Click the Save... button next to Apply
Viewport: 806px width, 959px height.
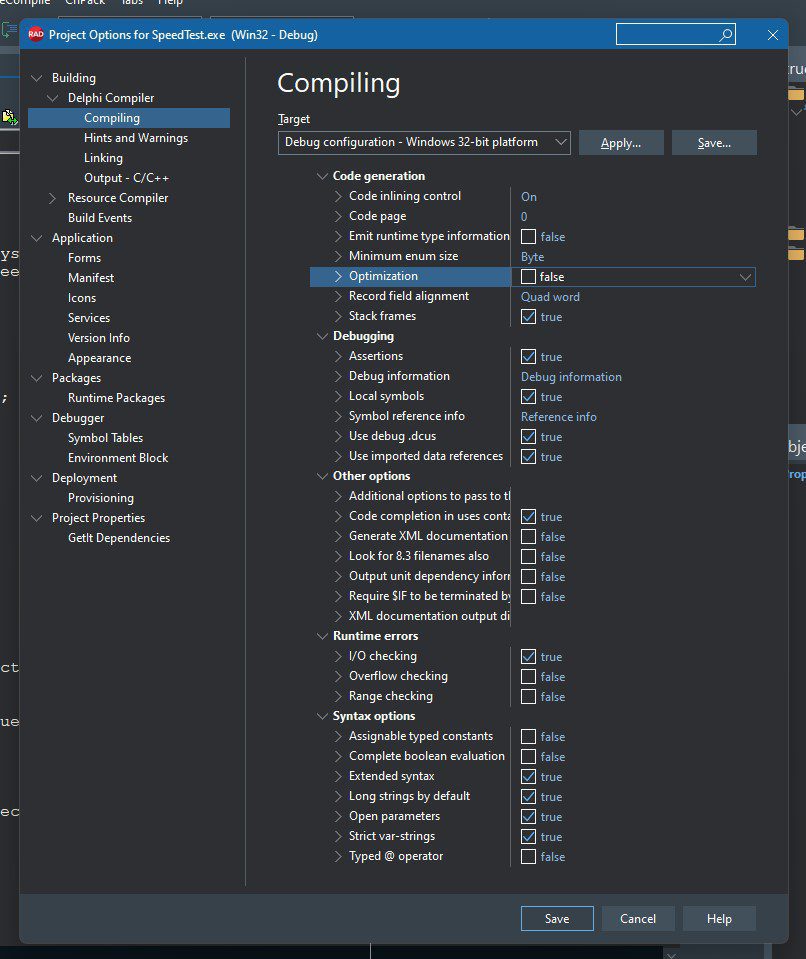point(714,143)
